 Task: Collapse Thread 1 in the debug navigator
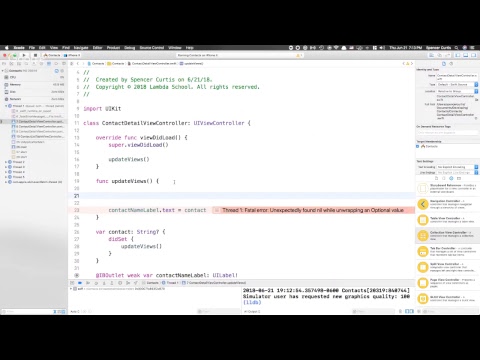click(6, 106)
